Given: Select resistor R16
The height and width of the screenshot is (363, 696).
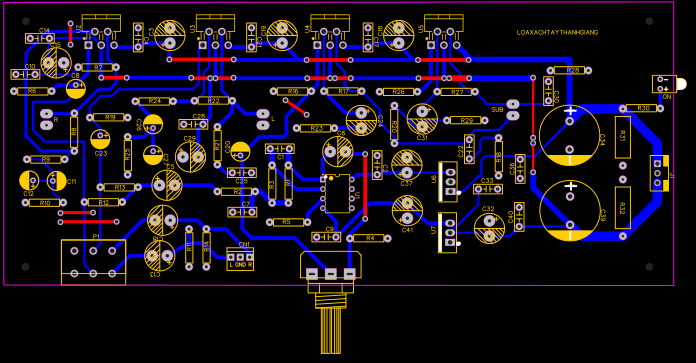Looking at the screenshot, I should point(293,91).
